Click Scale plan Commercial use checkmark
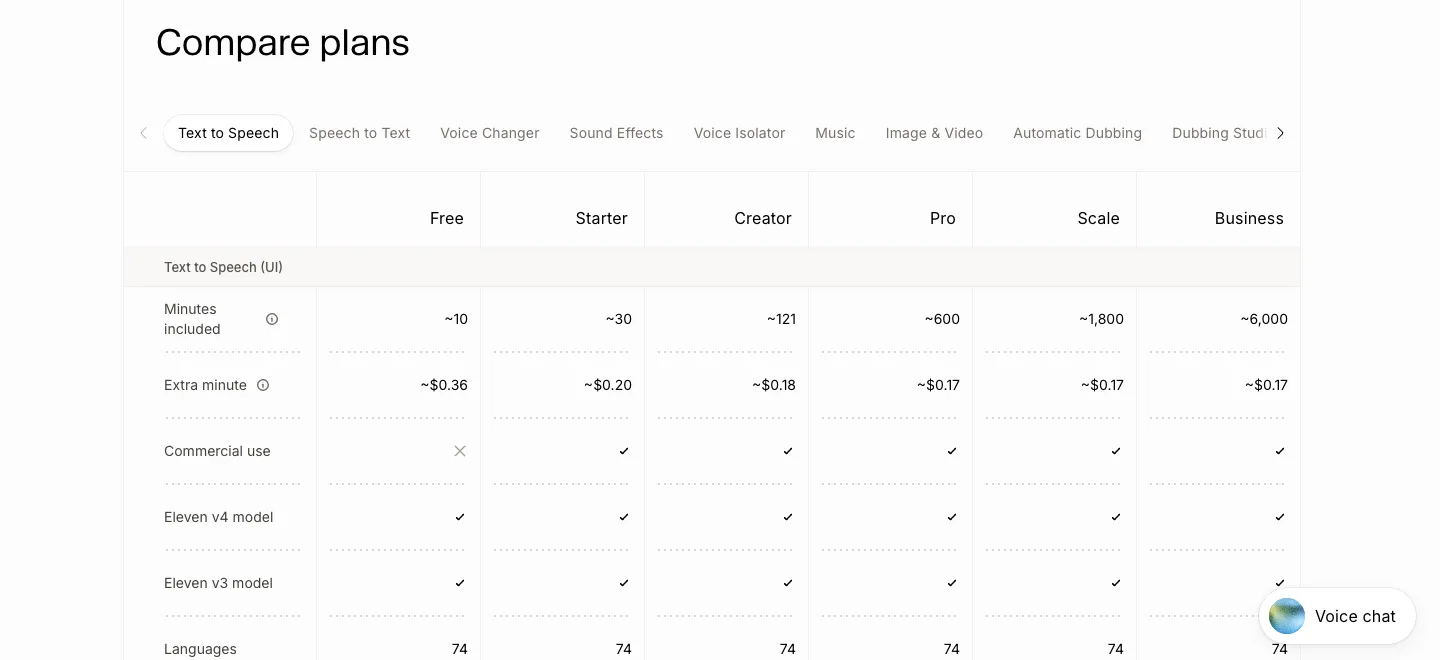The image size is (1440, 660). 1116,451
